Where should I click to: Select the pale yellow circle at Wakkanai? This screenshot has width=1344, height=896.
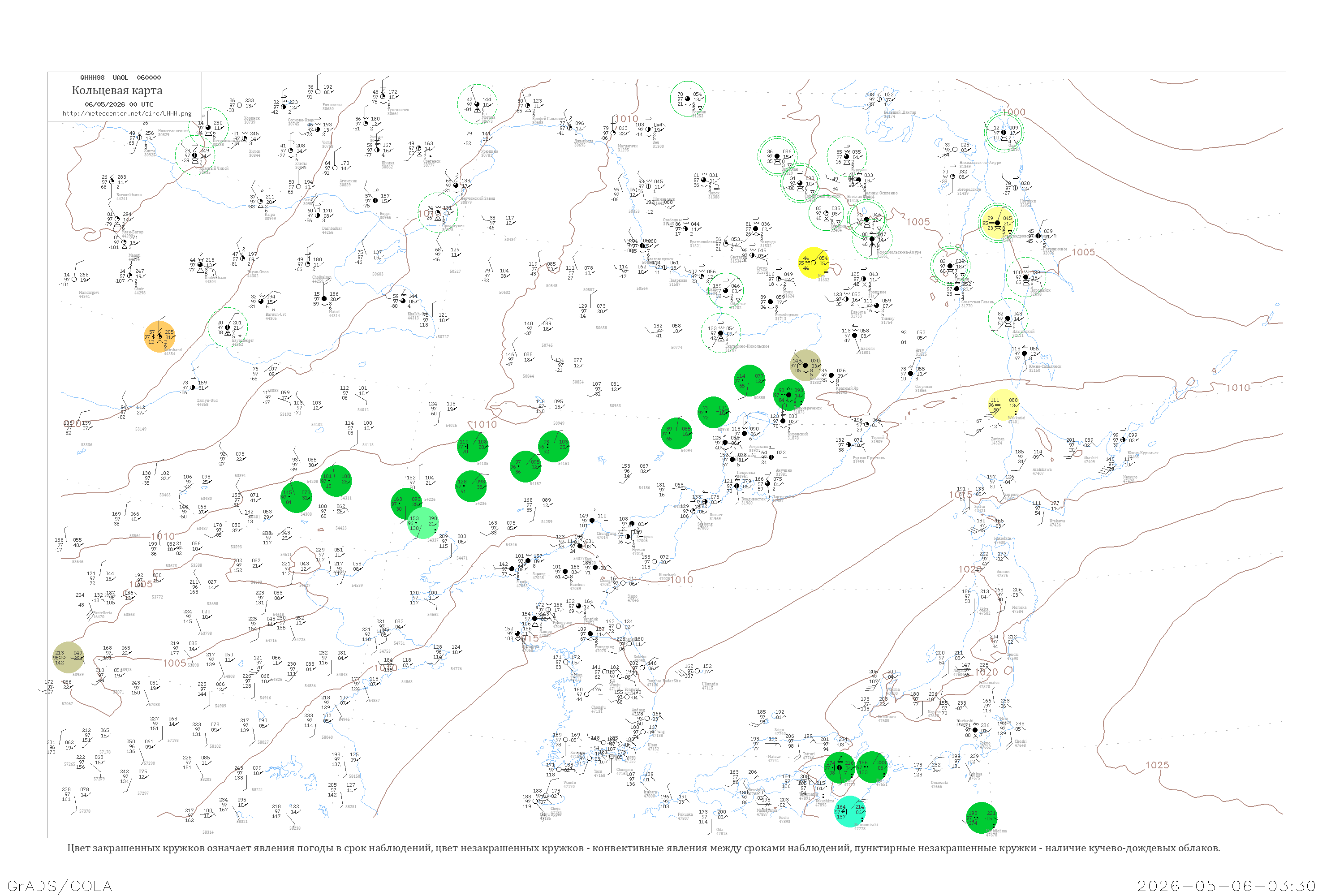click(x=1004, y=405)
